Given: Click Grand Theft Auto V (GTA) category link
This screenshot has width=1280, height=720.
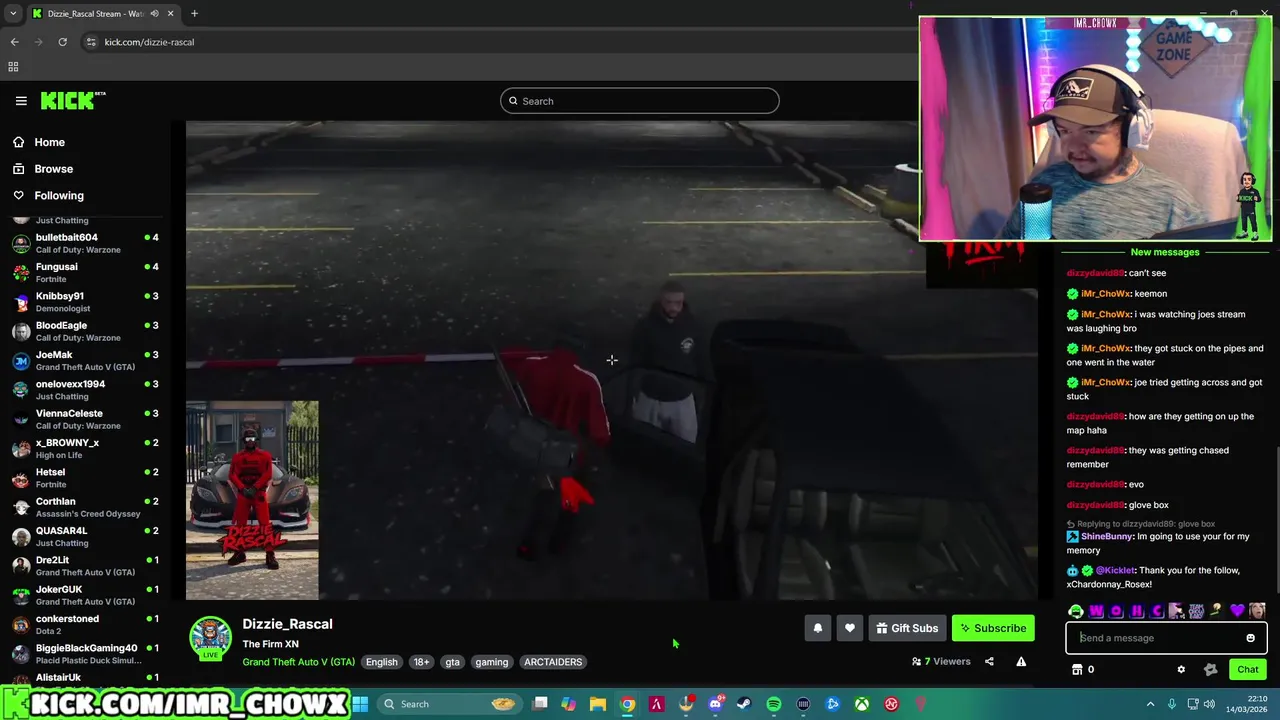Looking at the screenshot, I should (298, 662).
